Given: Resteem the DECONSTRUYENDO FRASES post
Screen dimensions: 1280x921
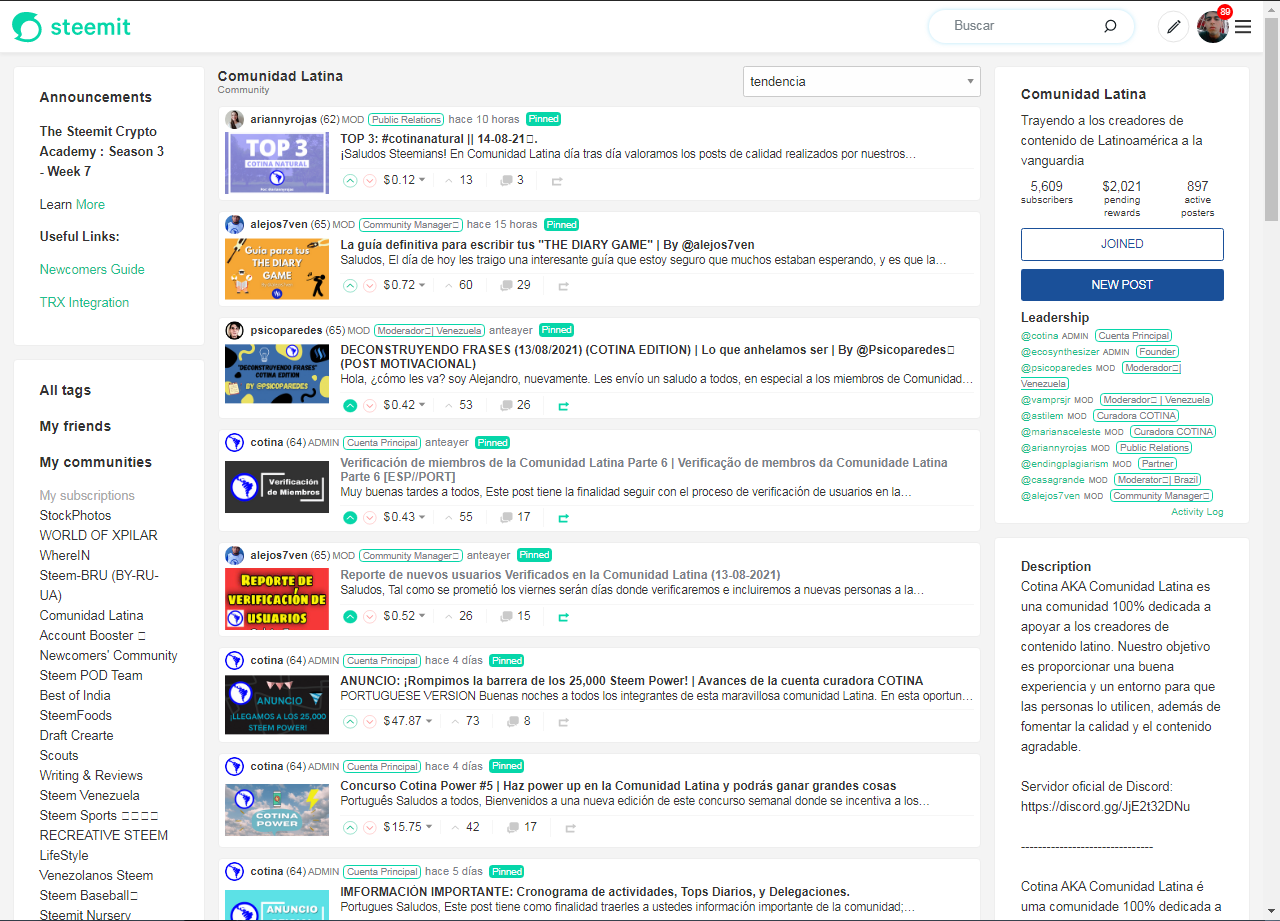Looking at the screenshot, I should click(x=564, y=406).
